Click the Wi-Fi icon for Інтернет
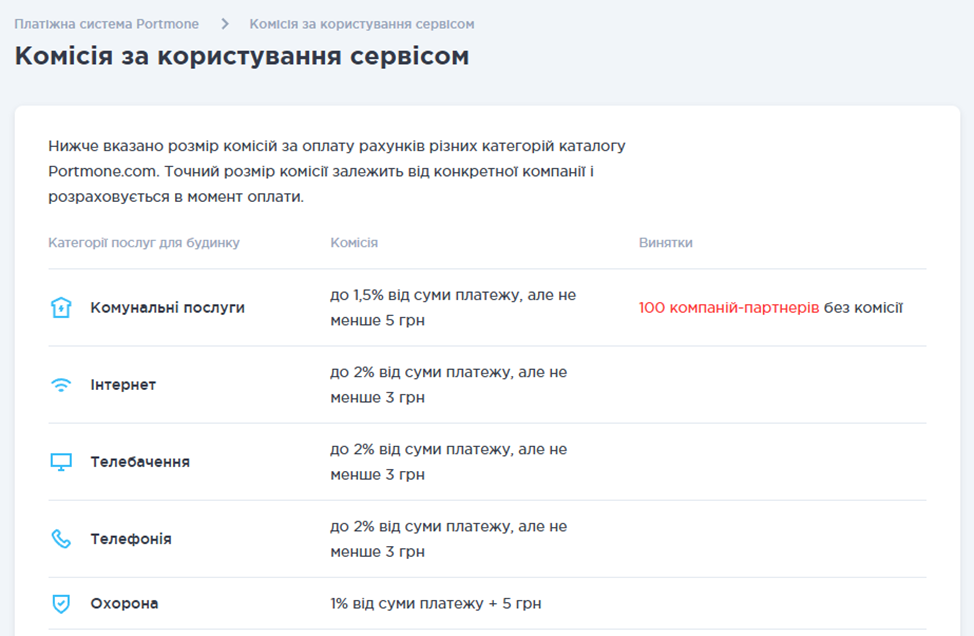The height and width of the screenshot is (636, 974). [x=62, y=385]
